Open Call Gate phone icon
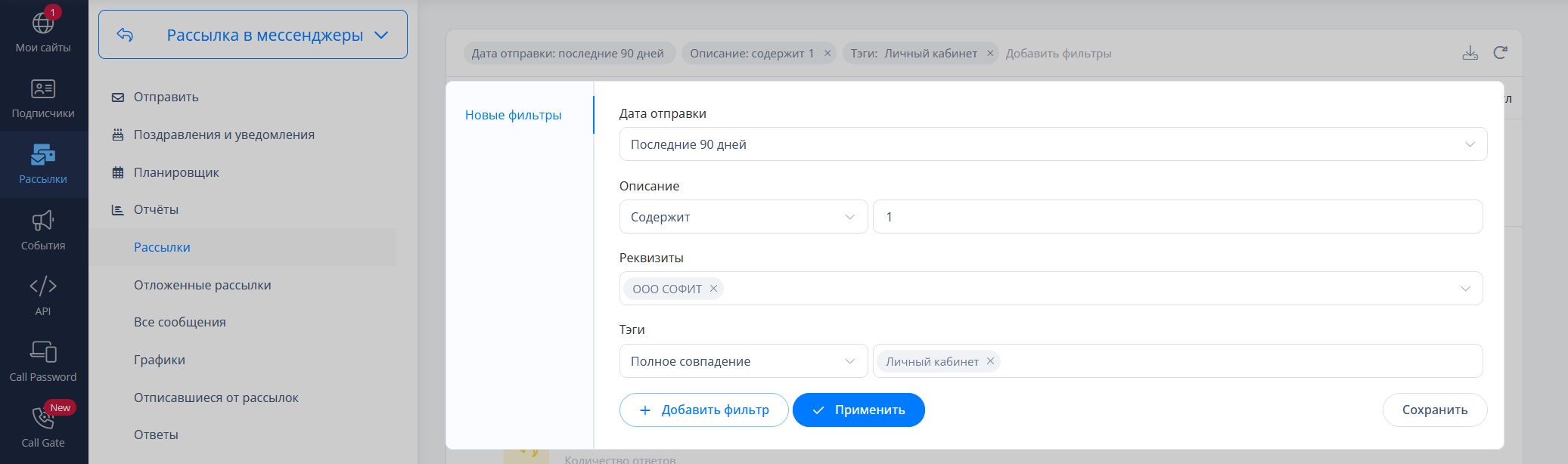Image resolution: width=1568 pixels, height=464 pixels. (43, 417)
